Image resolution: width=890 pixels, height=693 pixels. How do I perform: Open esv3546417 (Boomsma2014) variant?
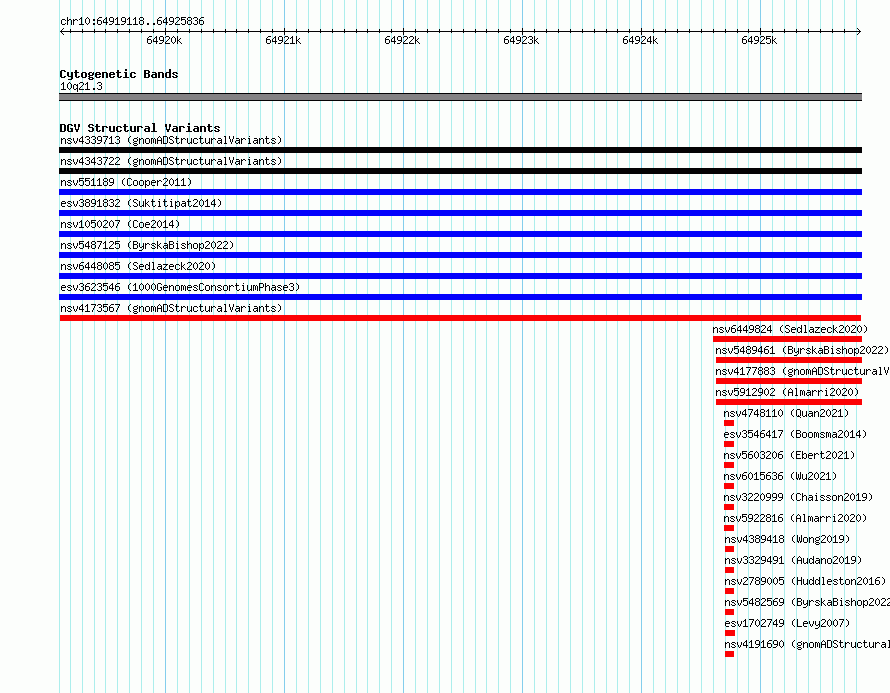tap(795, 434)
